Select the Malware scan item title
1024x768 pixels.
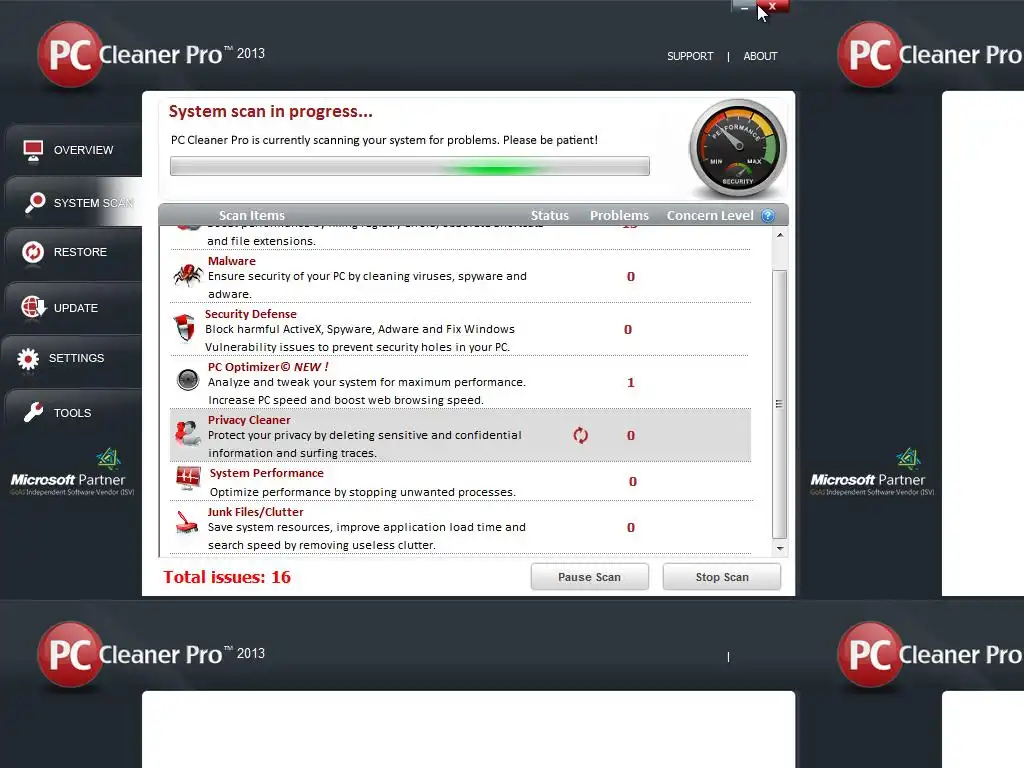[x=232, y=261]
